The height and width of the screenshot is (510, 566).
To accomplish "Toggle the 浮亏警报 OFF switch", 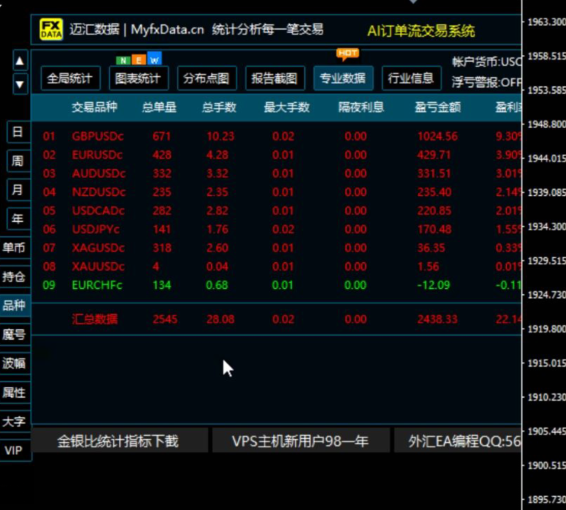I will [486, 83].
